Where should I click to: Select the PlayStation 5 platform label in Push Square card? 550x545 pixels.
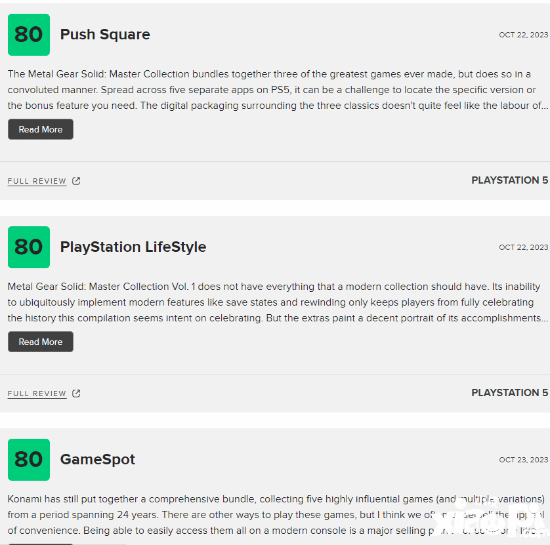click(x=509, y=180)
